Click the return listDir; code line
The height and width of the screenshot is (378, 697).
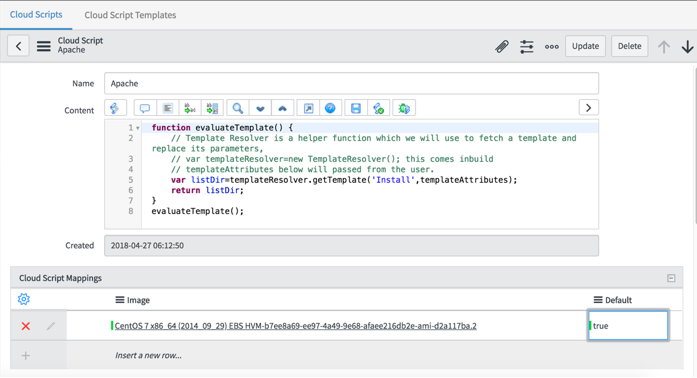pos(208,190)
